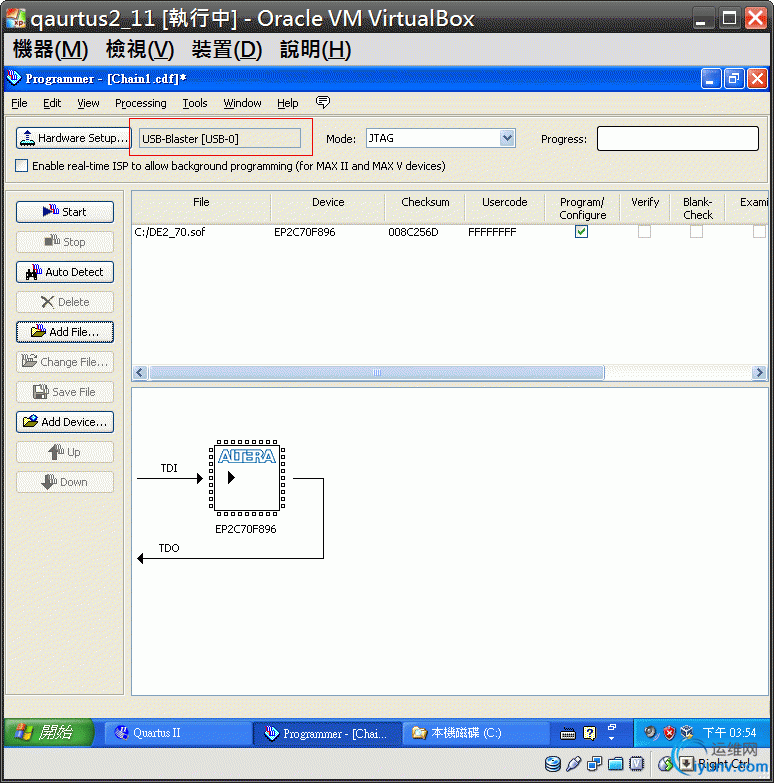
Task: Open VirtualBox 機器(M) menu
Action: click(x=50, y=49)
